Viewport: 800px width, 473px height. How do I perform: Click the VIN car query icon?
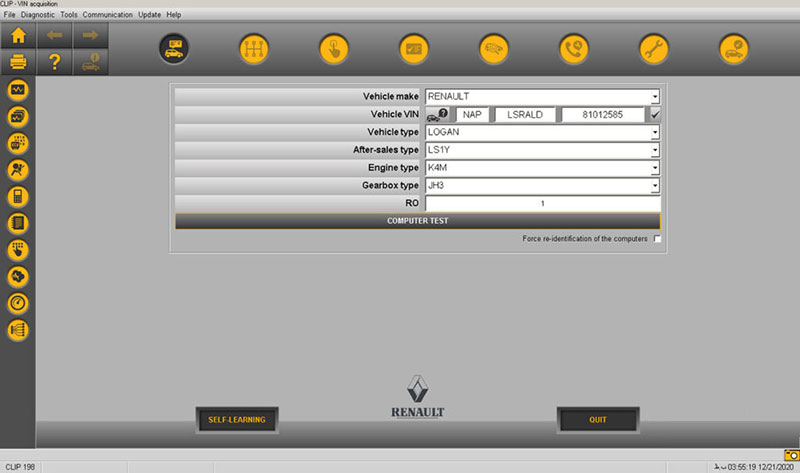tap(437, 114)
